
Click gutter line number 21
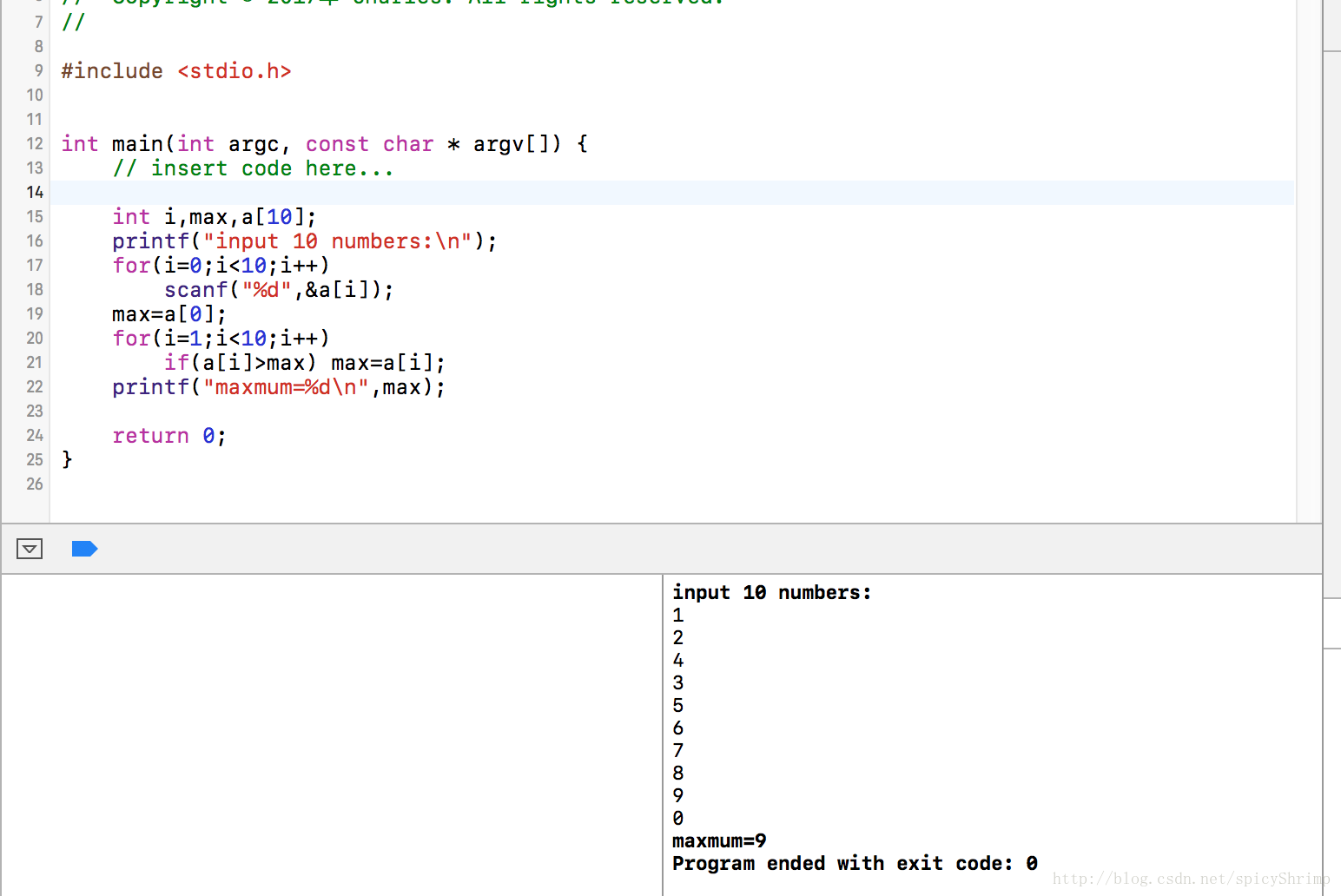pos(35,362)
